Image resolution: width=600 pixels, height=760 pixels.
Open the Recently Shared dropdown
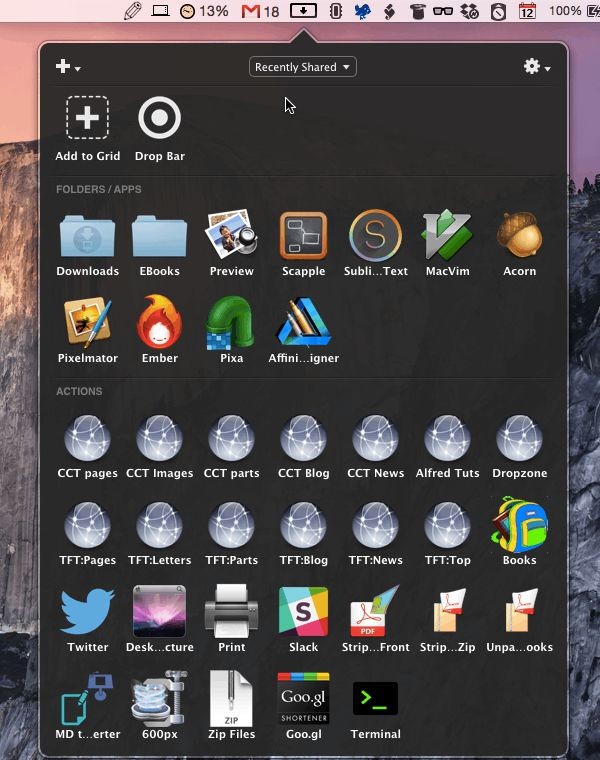point(303,67)
